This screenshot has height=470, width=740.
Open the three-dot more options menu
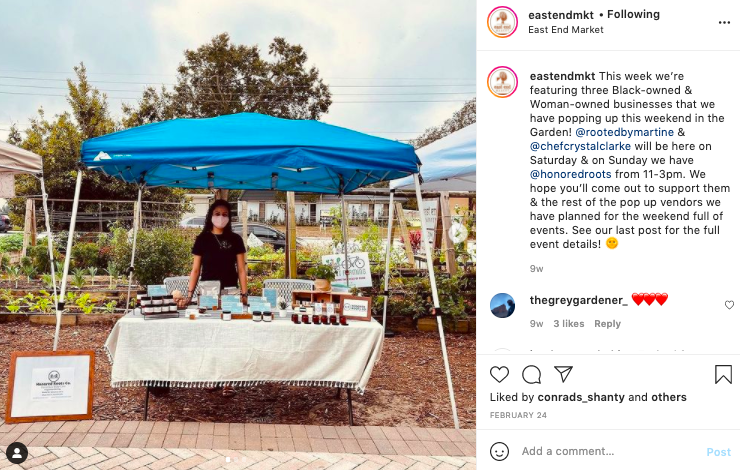724,23
